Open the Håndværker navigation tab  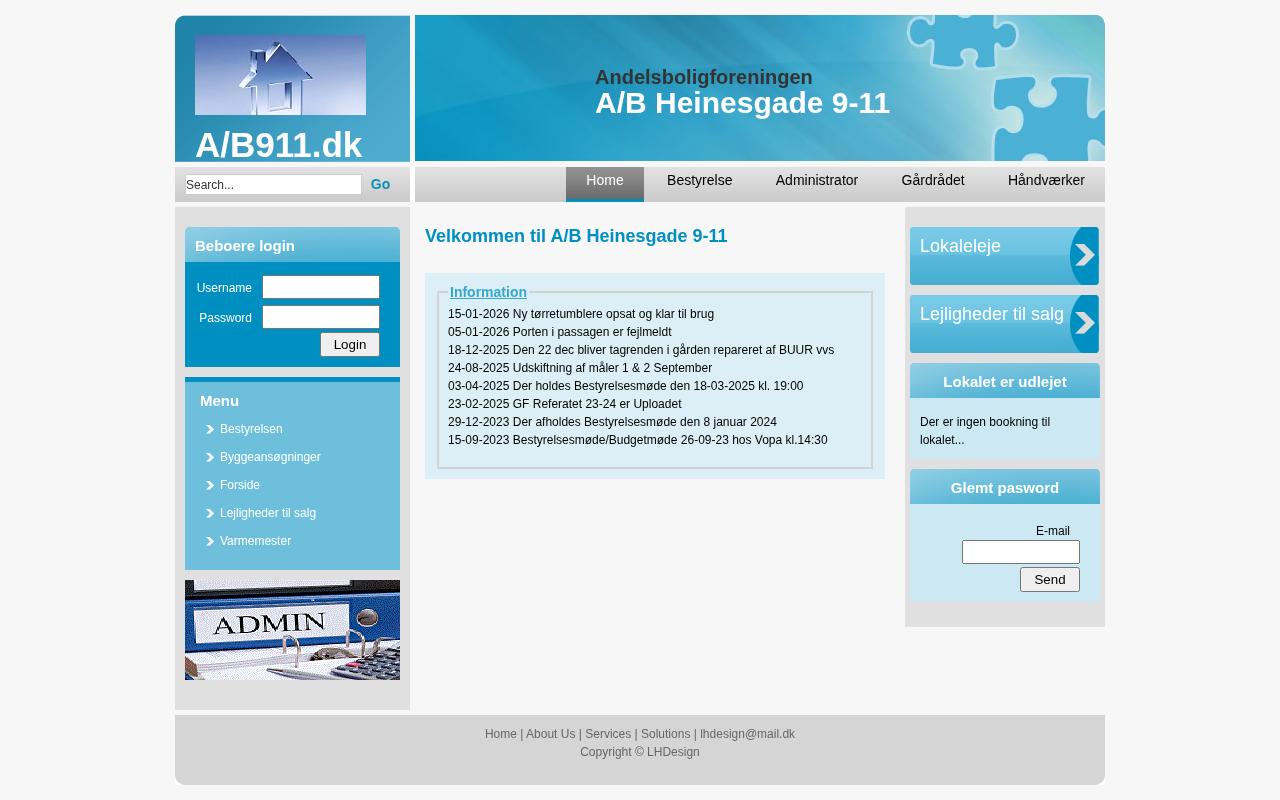point(1046,181)
